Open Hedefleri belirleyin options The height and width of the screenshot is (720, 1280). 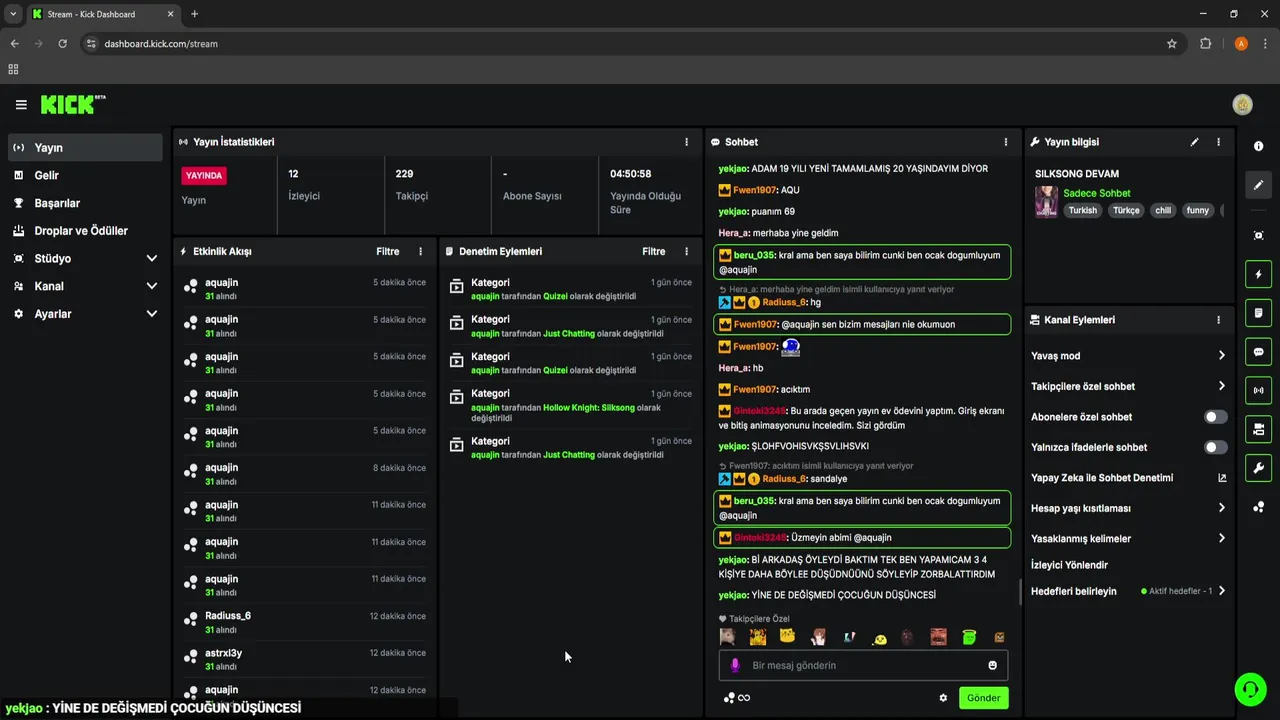point(1129,591)
